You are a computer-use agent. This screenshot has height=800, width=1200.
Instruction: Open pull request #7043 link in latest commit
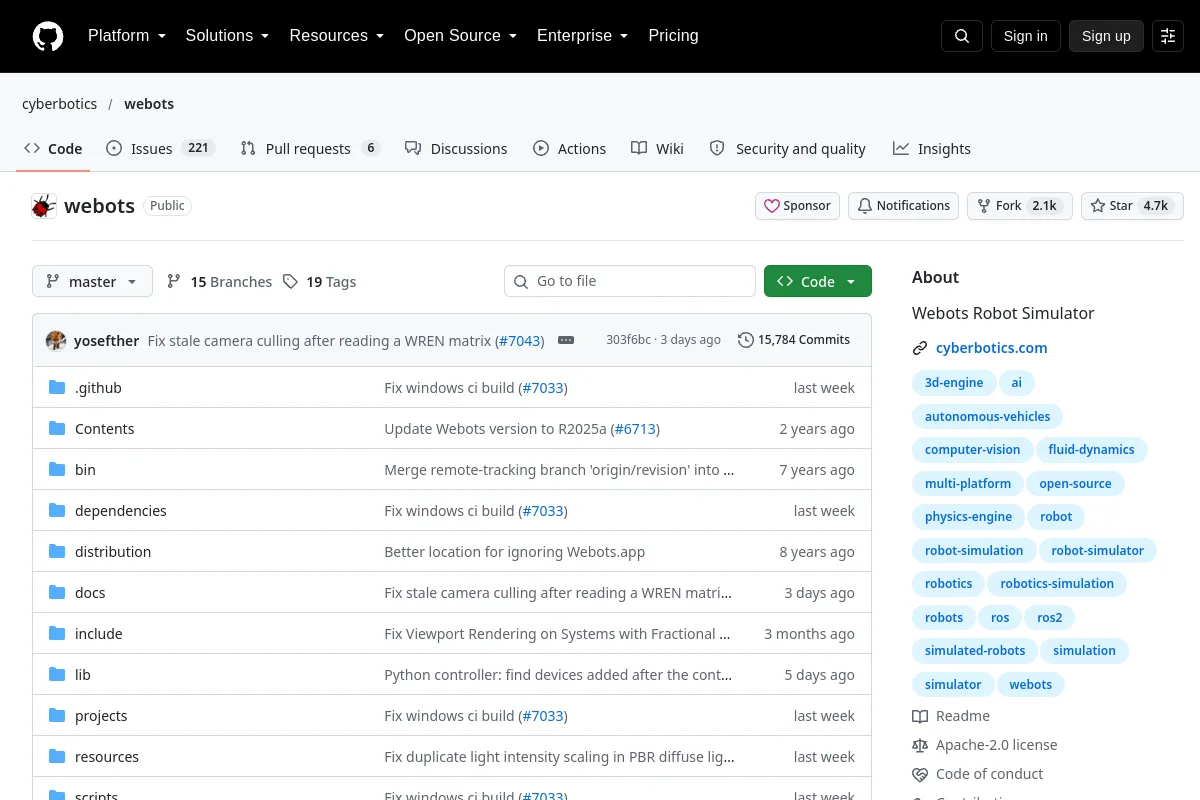click(520, 340)
